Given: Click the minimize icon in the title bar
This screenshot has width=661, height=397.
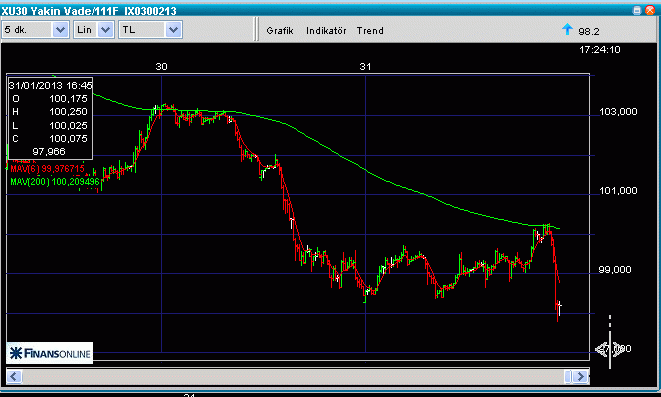Looking at the screenshot, I should click(x=637, y=10).
